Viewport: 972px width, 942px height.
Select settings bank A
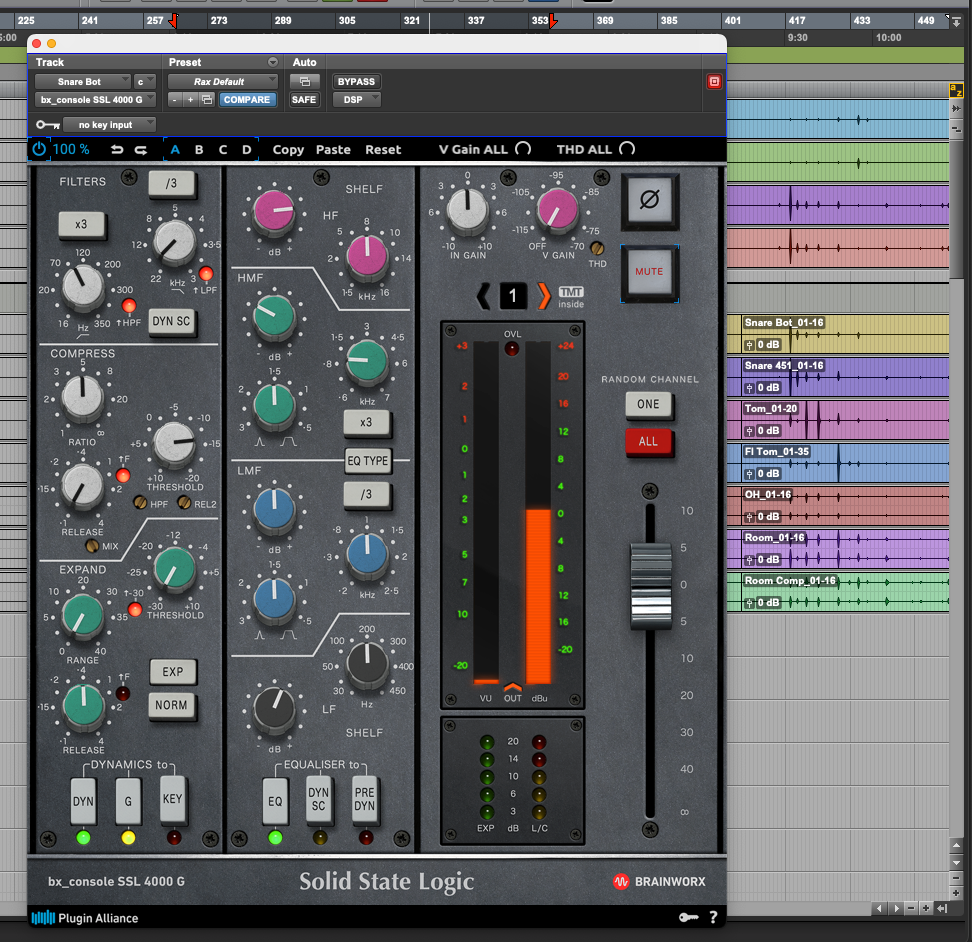coord(175,150)
